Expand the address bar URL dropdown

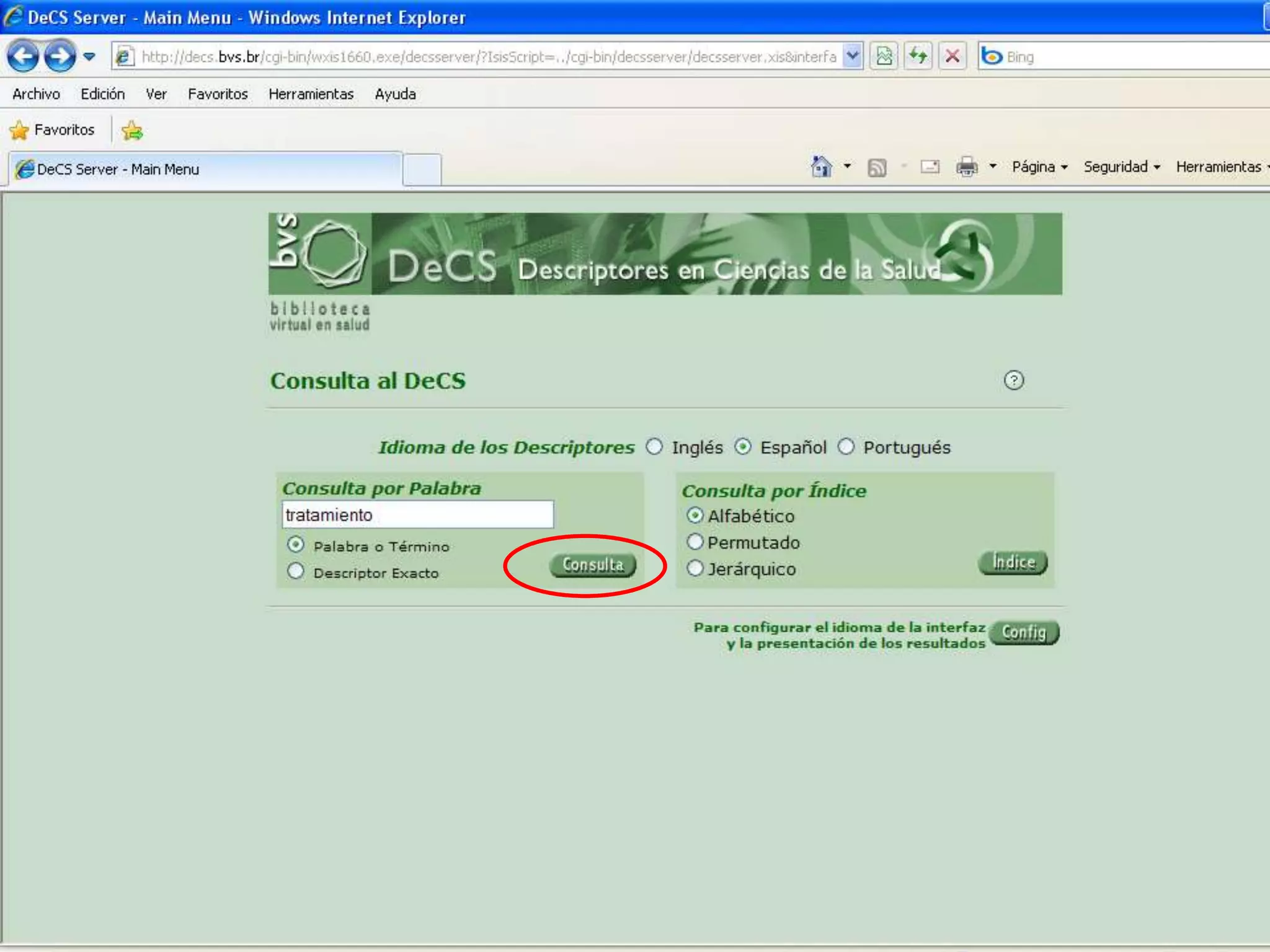click(x=853, y=56)
